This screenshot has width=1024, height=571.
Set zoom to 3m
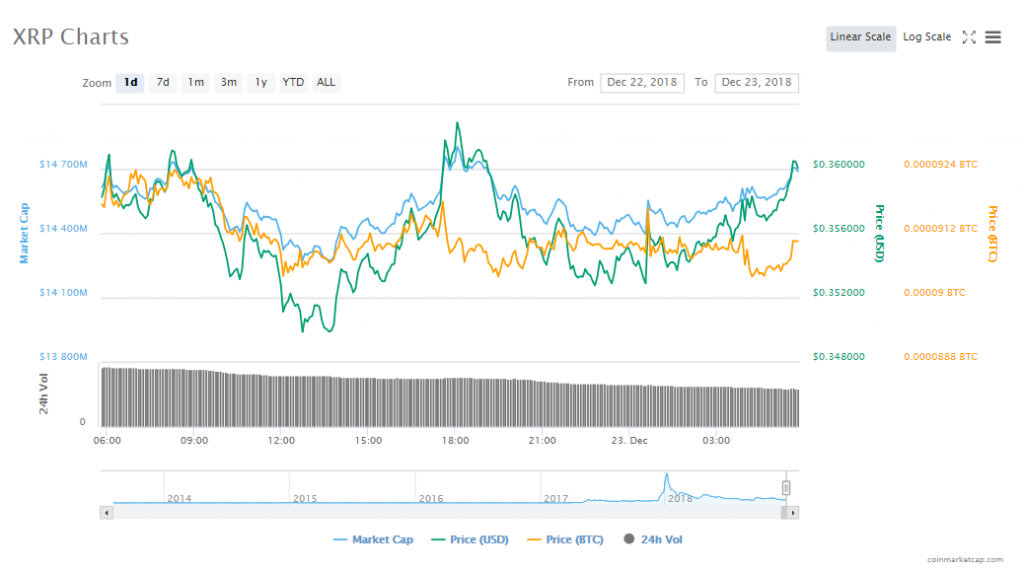tap(229, 82)
